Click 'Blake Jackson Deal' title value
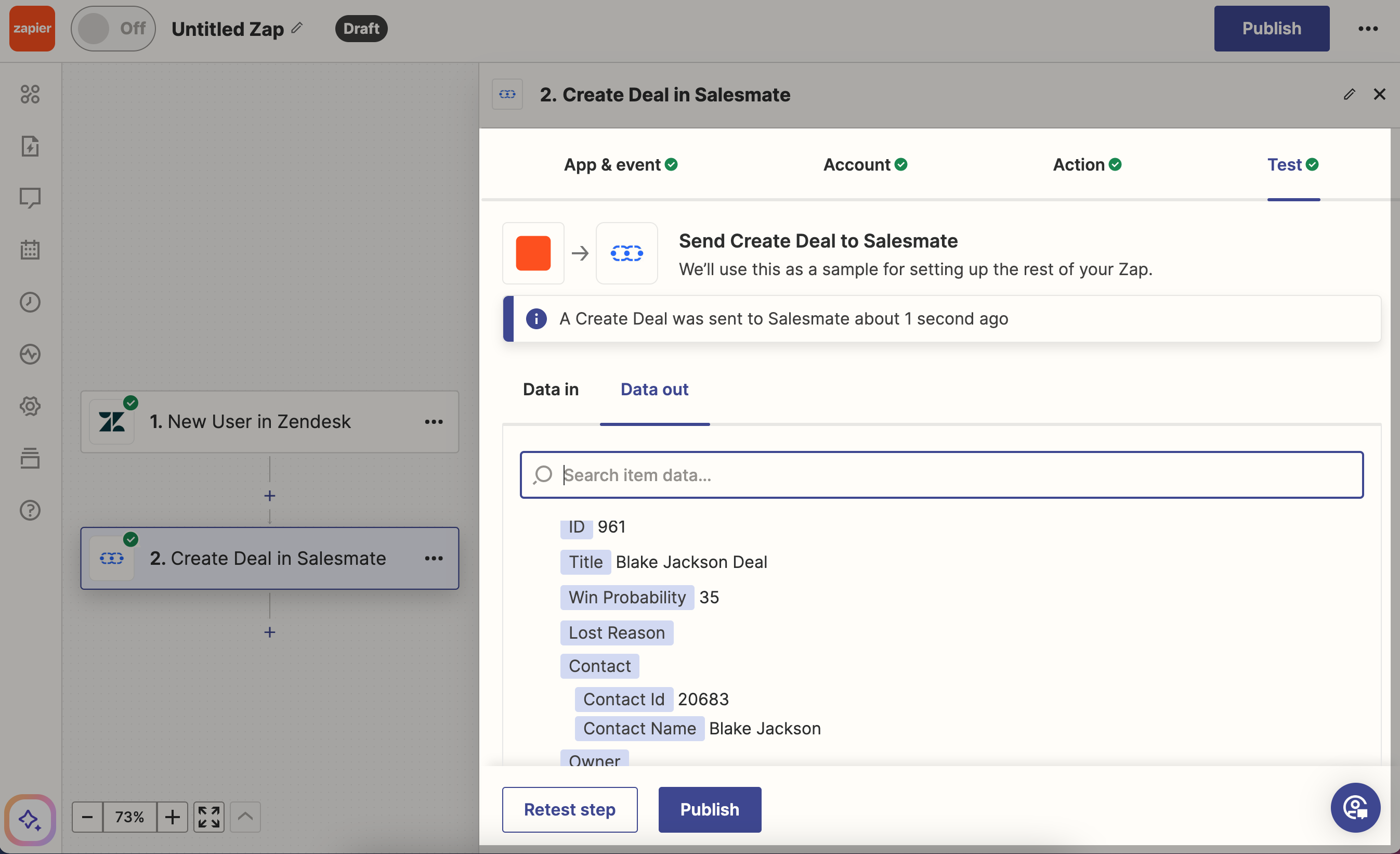Image resolution: width=1400 pixels, height=854 pixels. coord(691,562)
